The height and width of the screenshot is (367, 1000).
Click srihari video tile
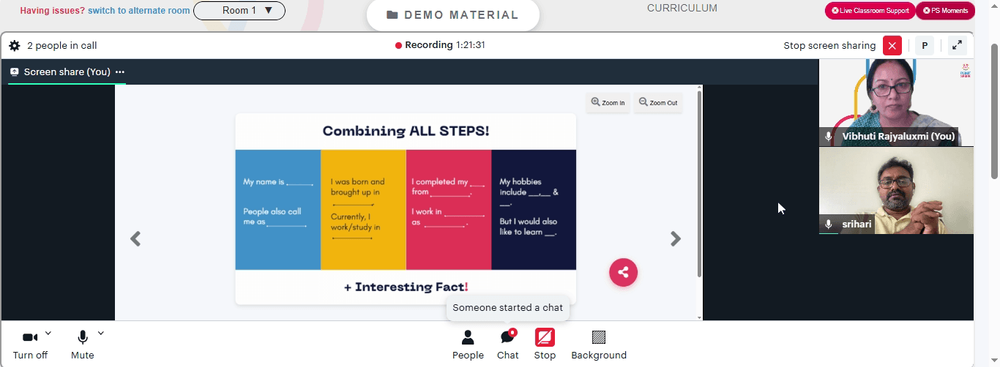click(x=896, y=191)
